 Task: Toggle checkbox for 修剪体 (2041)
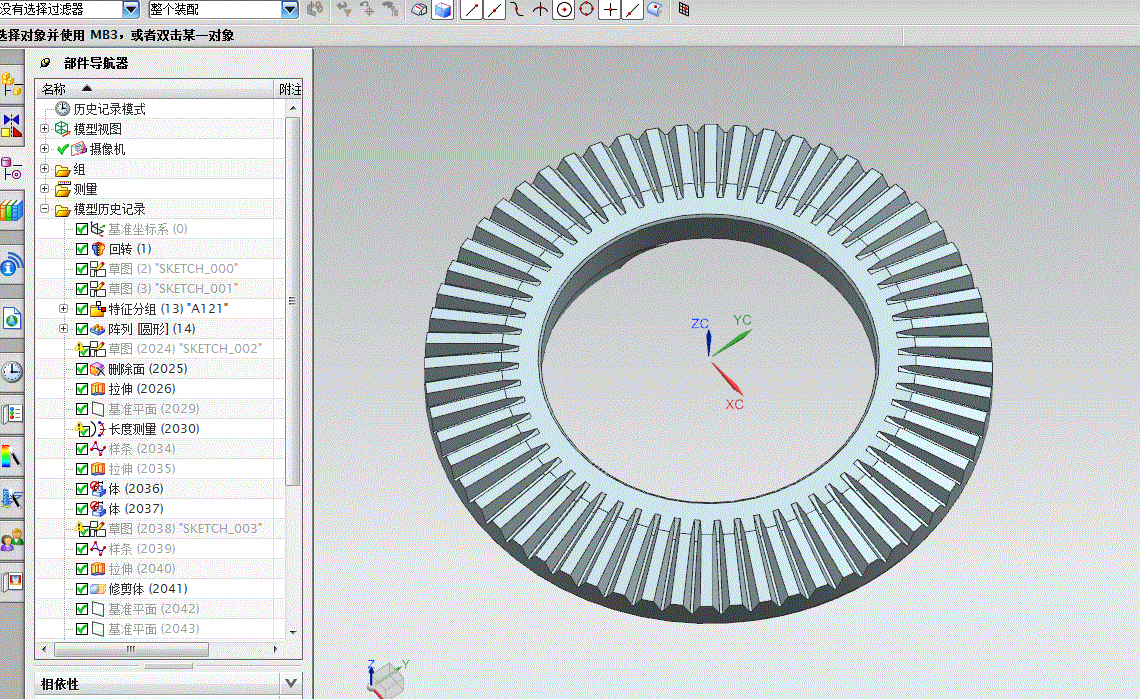click(82, 589)
